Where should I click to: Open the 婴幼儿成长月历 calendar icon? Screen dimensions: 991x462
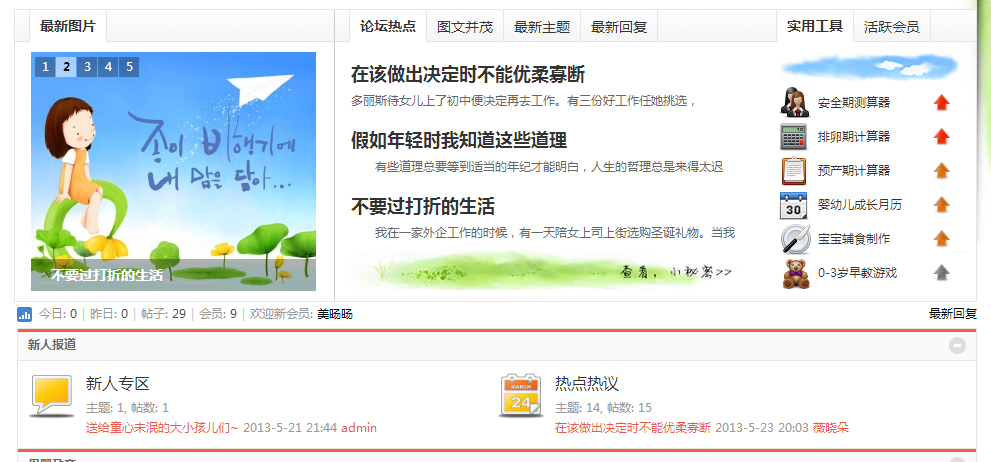point(794,205)
